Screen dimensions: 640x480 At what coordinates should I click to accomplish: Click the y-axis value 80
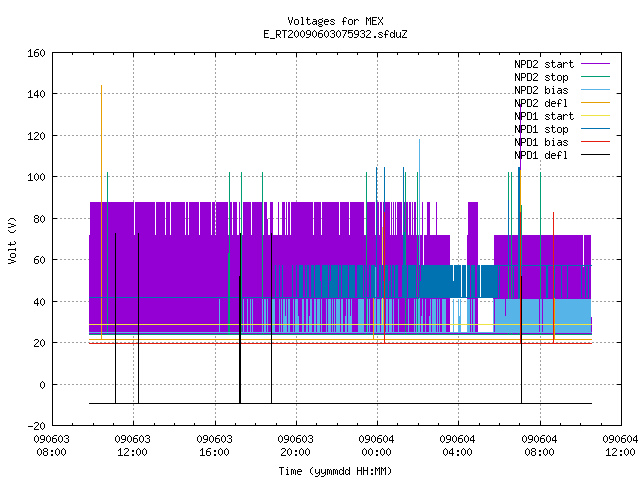tap(40, 219)
